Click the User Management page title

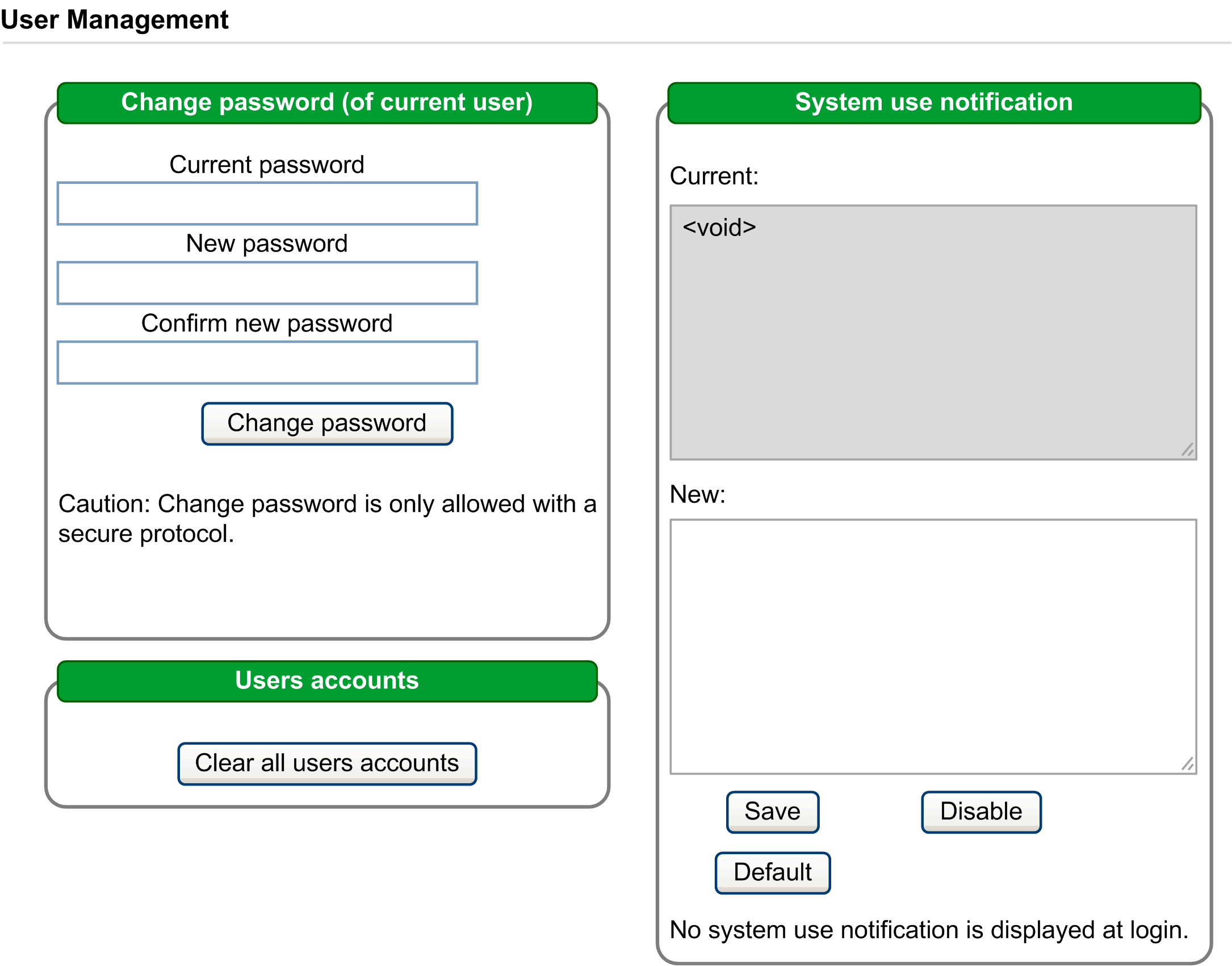(115, 20)
